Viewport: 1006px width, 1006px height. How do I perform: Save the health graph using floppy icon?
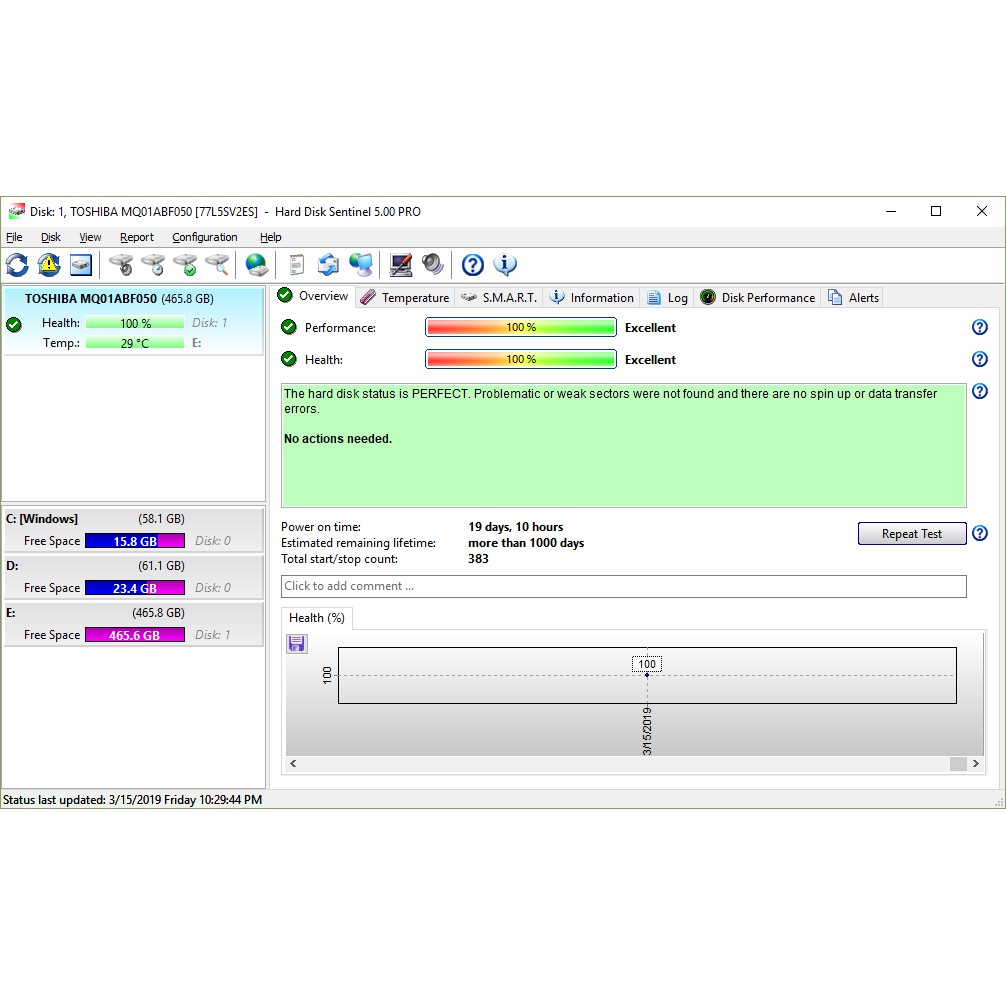(297, 644)
